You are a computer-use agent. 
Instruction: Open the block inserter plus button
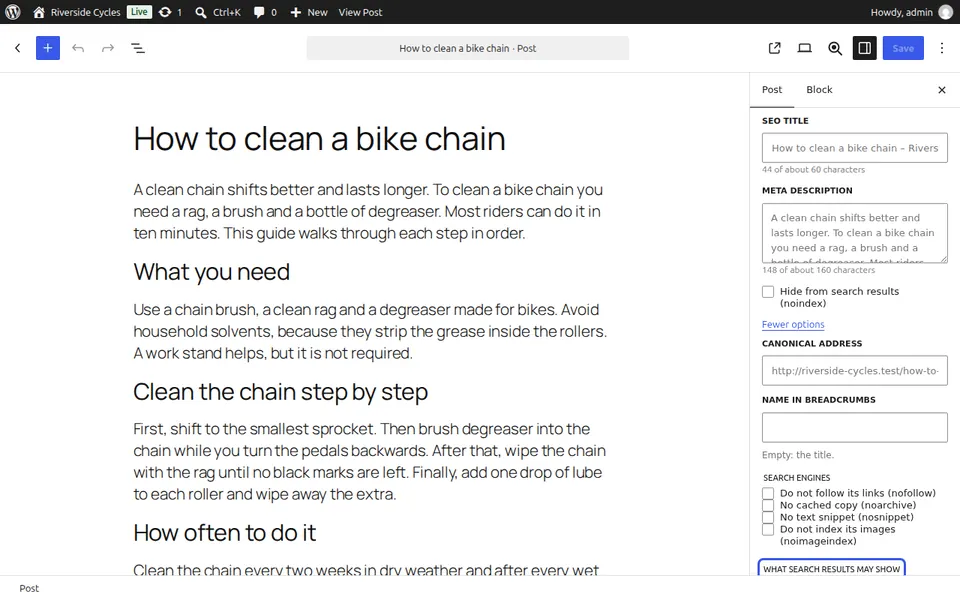tap(48, 48)
